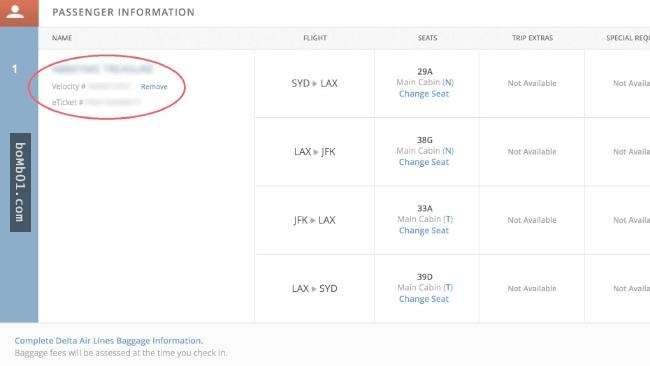
Task: Click Trip Extras Not Available for SYD-LAX
Action: click(532, 83)
